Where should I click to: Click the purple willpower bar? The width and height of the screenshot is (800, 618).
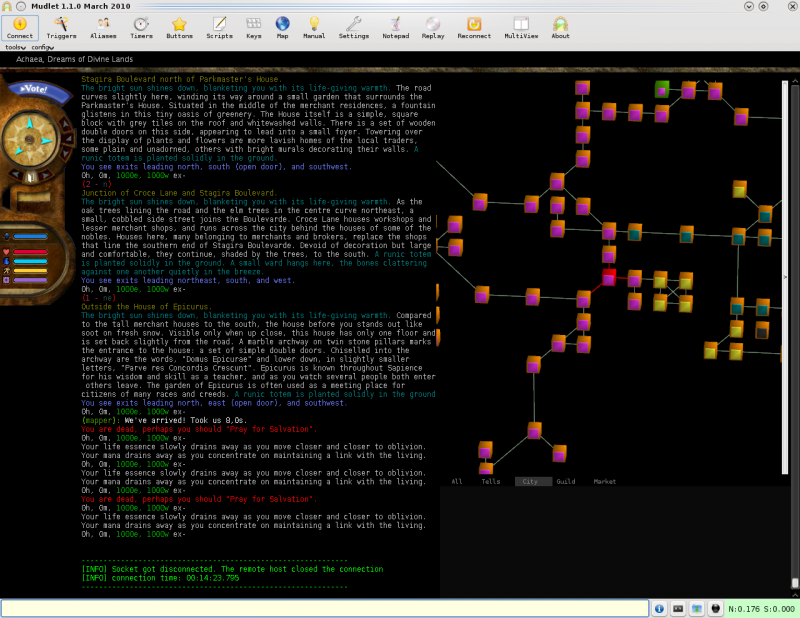[x=30, y=280]
